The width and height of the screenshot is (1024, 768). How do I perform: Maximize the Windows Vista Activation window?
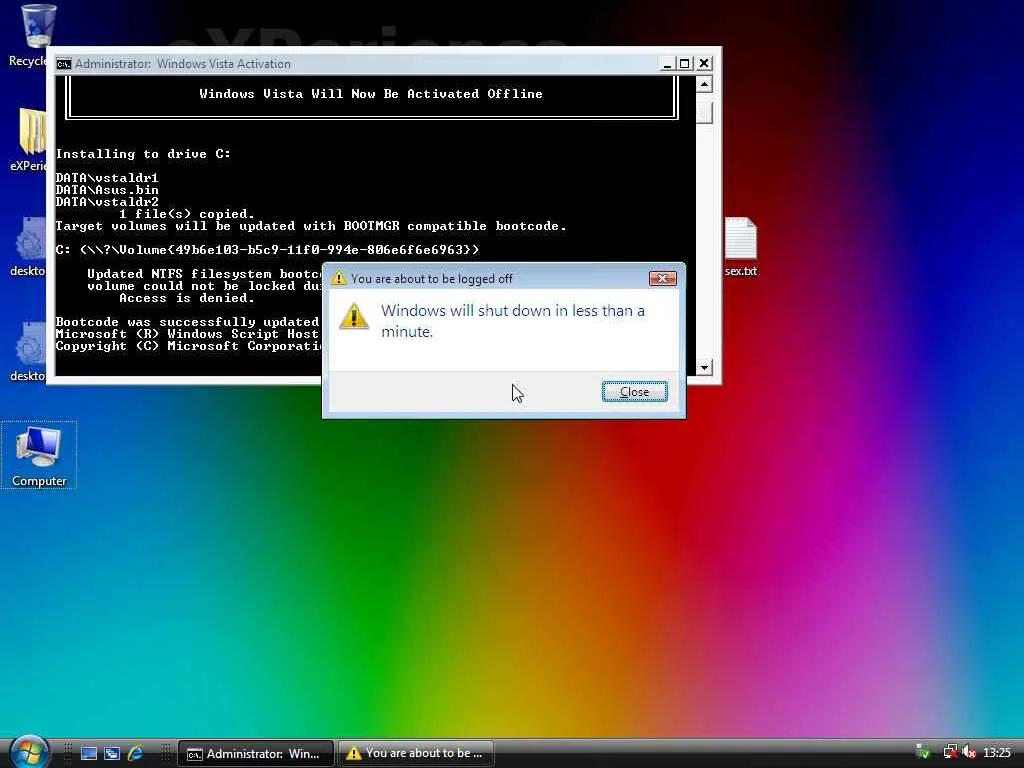tap(684, 63)
